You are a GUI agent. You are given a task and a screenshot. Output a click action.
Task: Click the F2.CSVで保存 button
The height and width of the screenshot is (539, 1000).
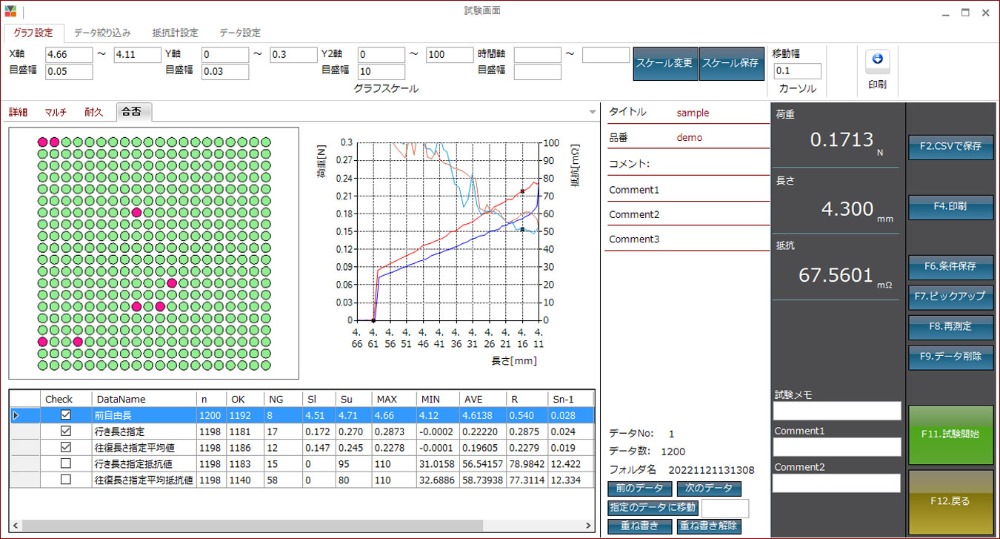tap(951, 146)
